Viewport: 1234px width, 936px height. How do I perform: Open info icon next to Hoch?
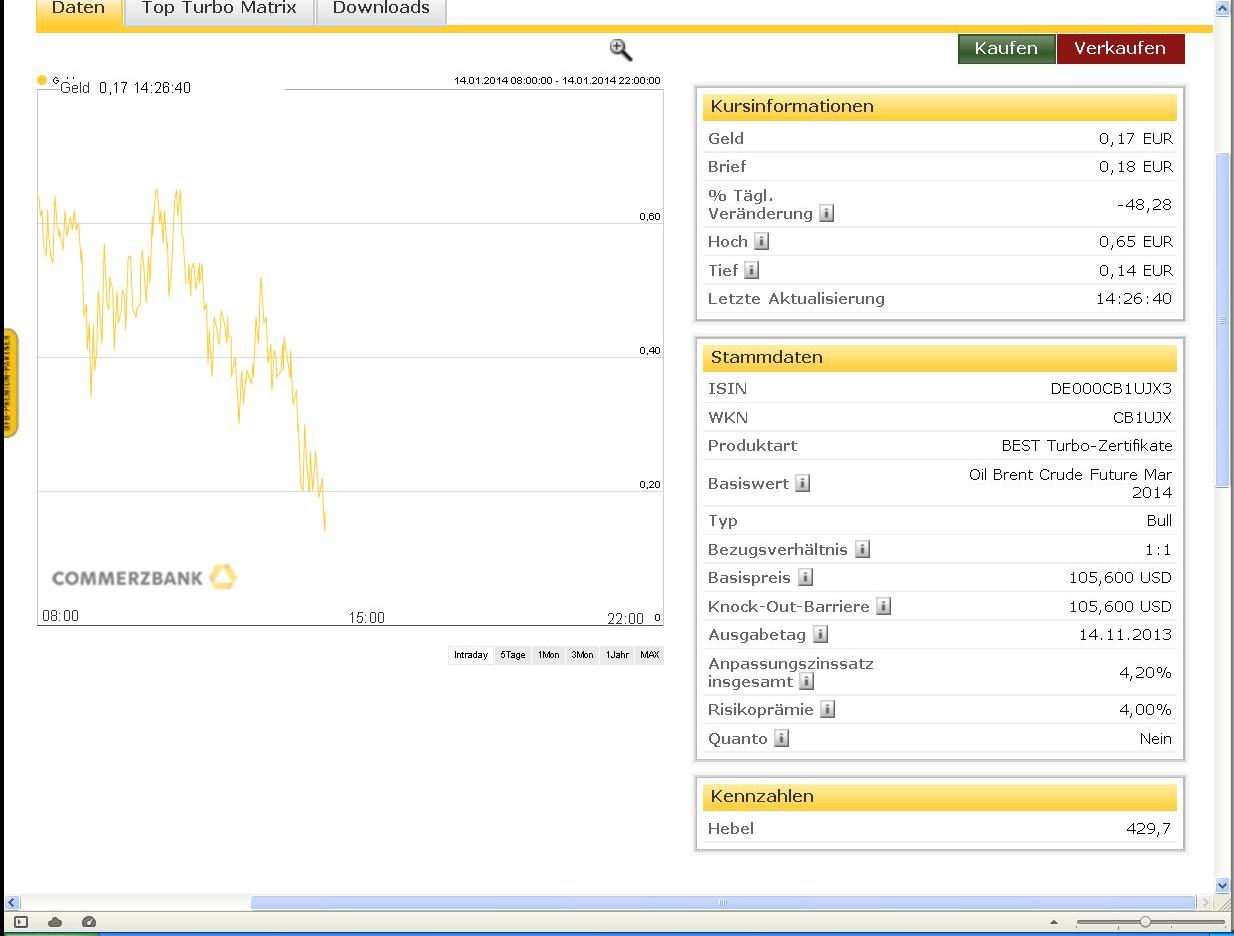[x=761, y=241]
